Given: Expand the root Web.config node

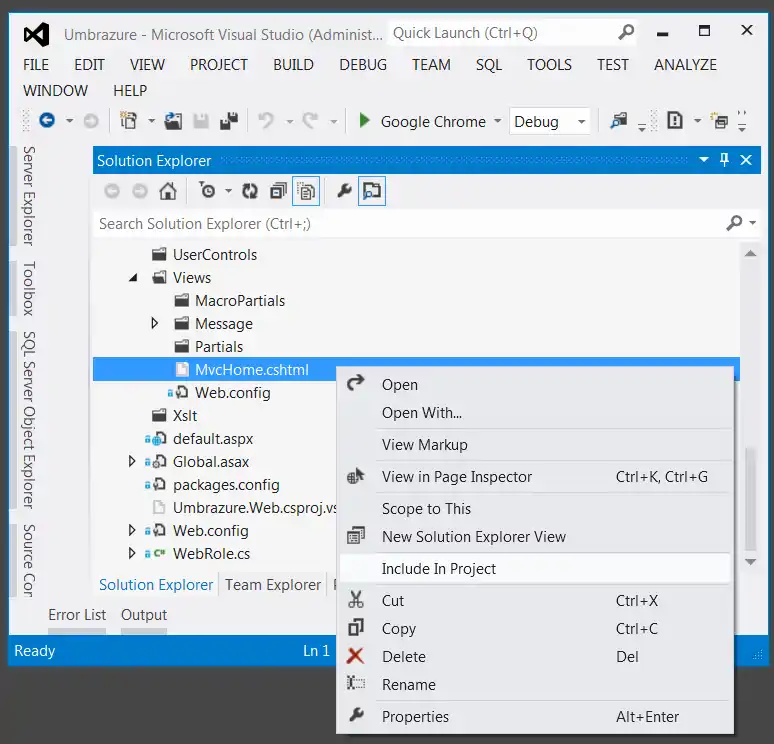Looking at the screenshot, I should coord(132,530).
